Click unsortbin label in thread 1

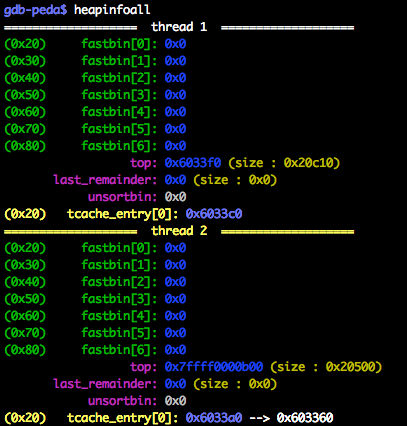click(122, 197)
